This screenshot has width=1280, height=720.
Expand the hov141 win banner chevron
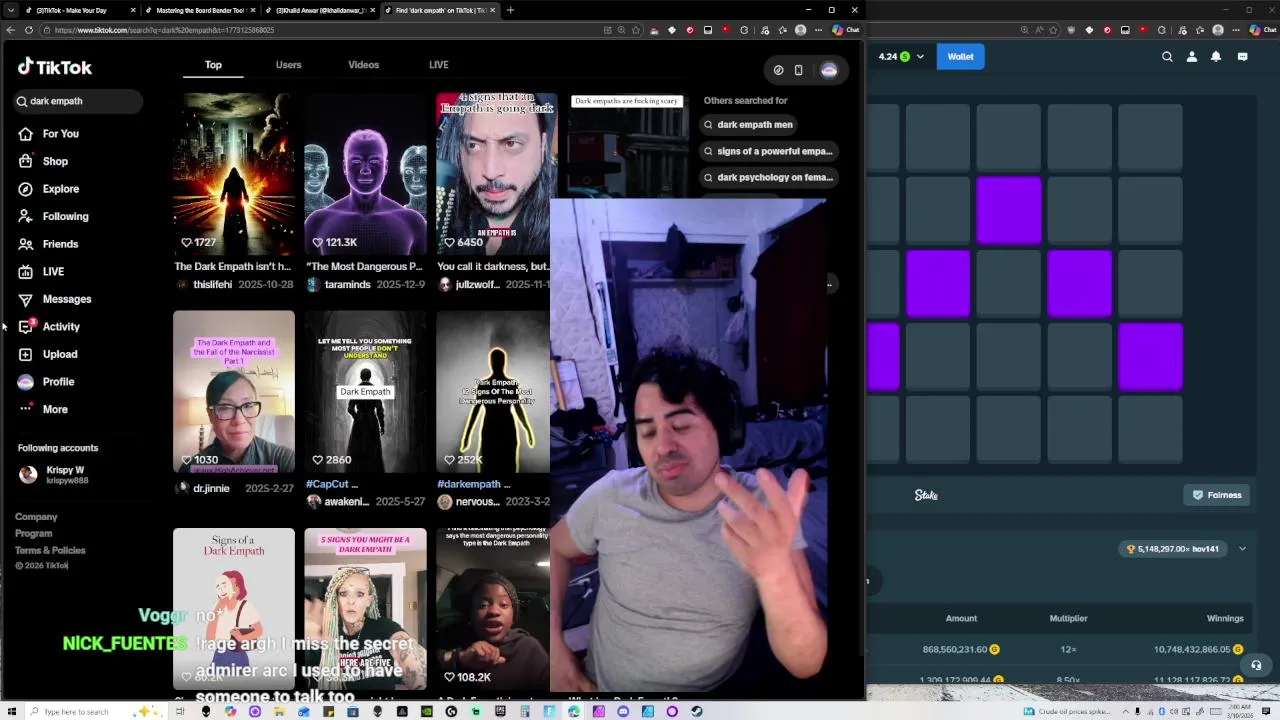pyautogui.click(x=1242, y=549)
